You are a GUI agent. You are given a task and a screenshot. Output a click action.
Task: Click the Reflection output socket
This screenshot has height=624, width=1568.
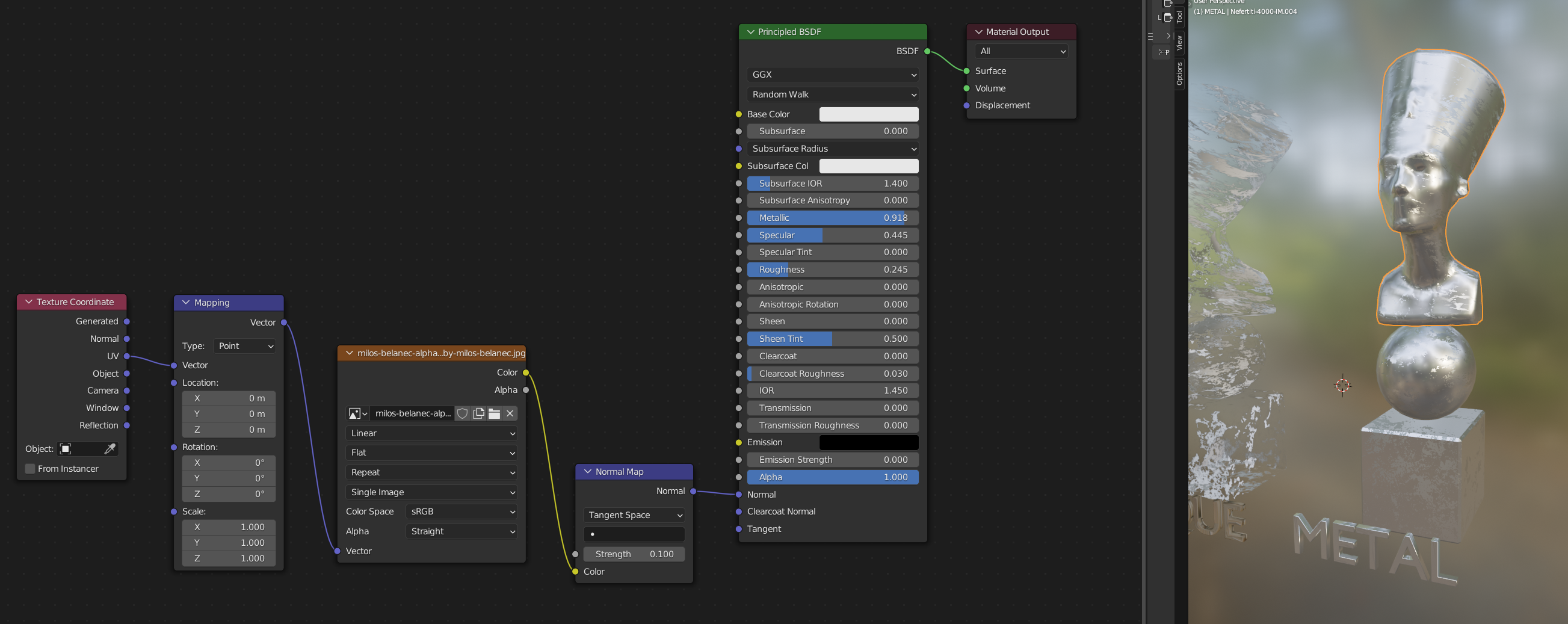coord(126,425)
